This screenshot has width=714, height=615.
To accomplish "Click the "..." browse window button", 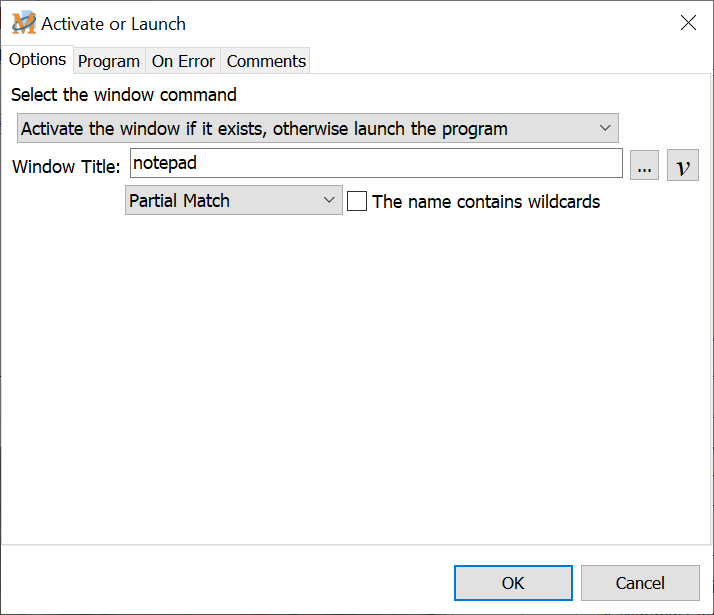I will tap(645, 166).
